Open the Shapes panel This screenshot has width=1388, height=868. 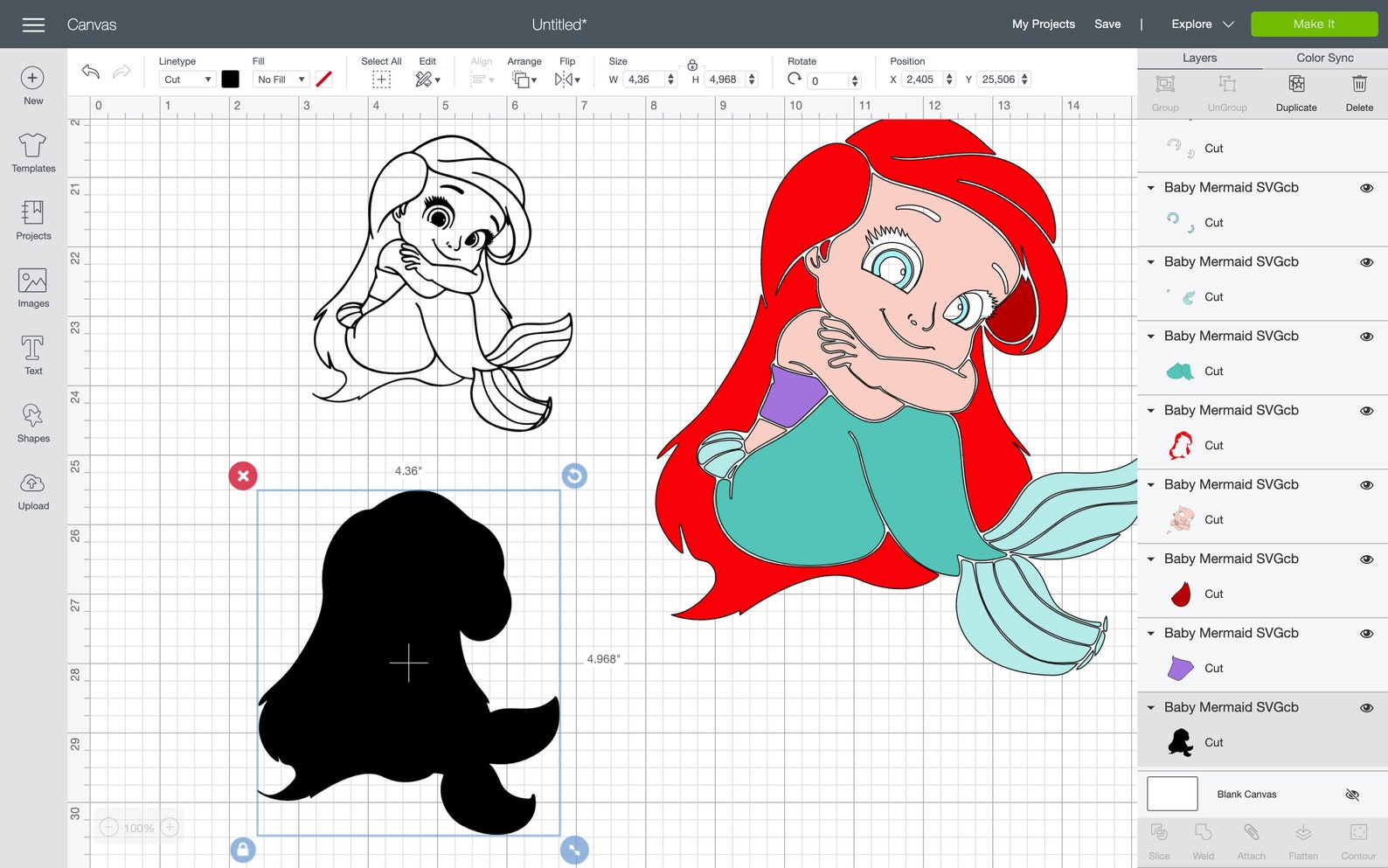point(33,422)
